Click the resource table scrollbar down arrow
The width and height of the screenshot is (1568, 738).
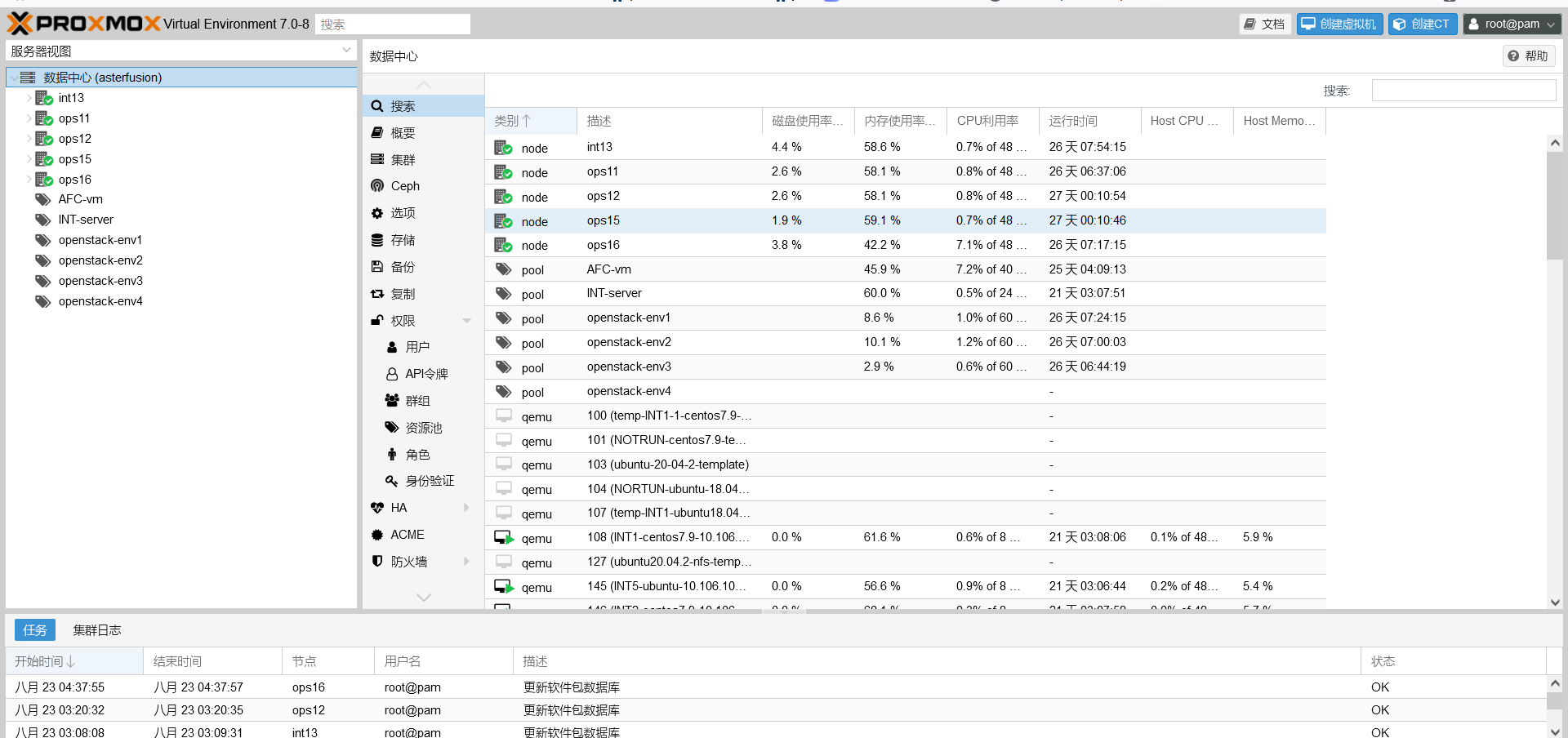[1555, 602]
